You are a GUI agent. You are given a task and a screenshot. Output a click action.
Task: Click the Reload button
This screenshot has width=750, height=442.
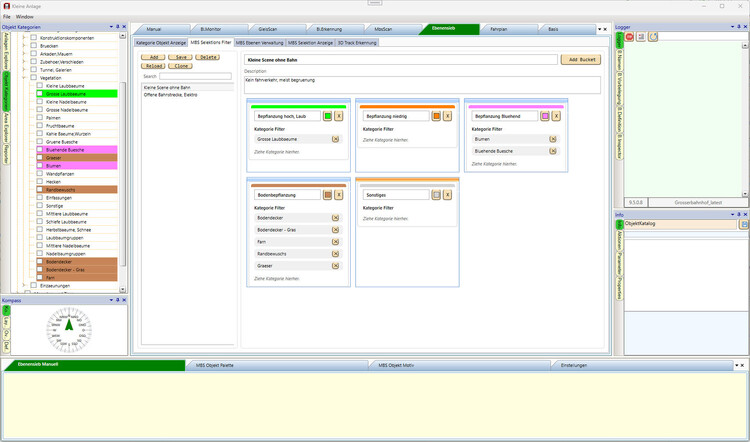click(153, 66)
